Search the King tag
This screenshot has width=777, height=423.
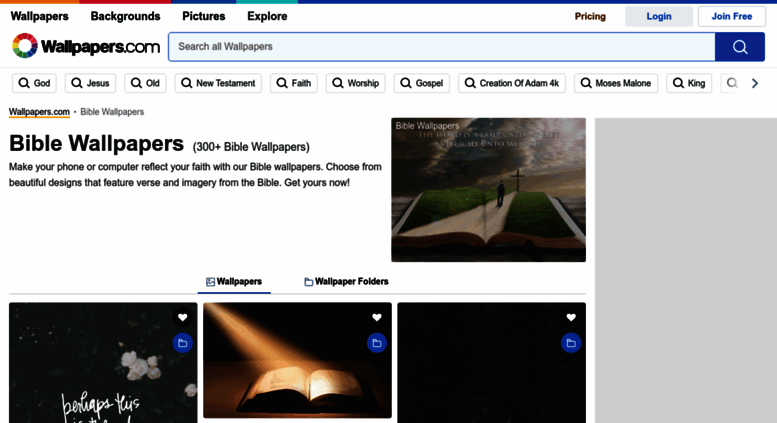(x=689, y=83)
